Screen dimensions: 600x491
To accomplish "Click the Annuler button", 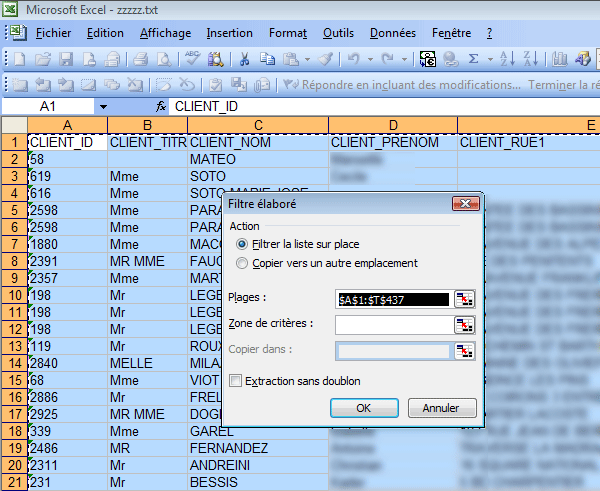I will pyautogui.click(x=441, y=408).
